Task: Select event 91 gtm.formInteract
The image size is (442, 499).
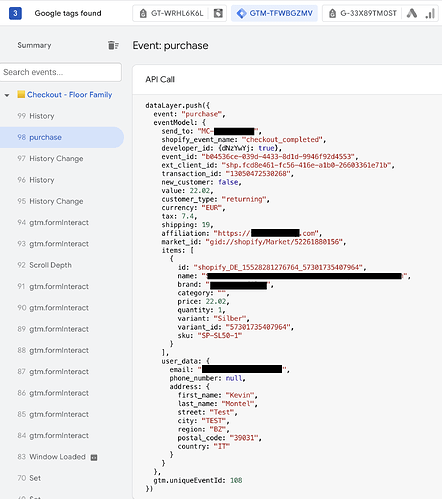Action: click(x=62, y=286)
